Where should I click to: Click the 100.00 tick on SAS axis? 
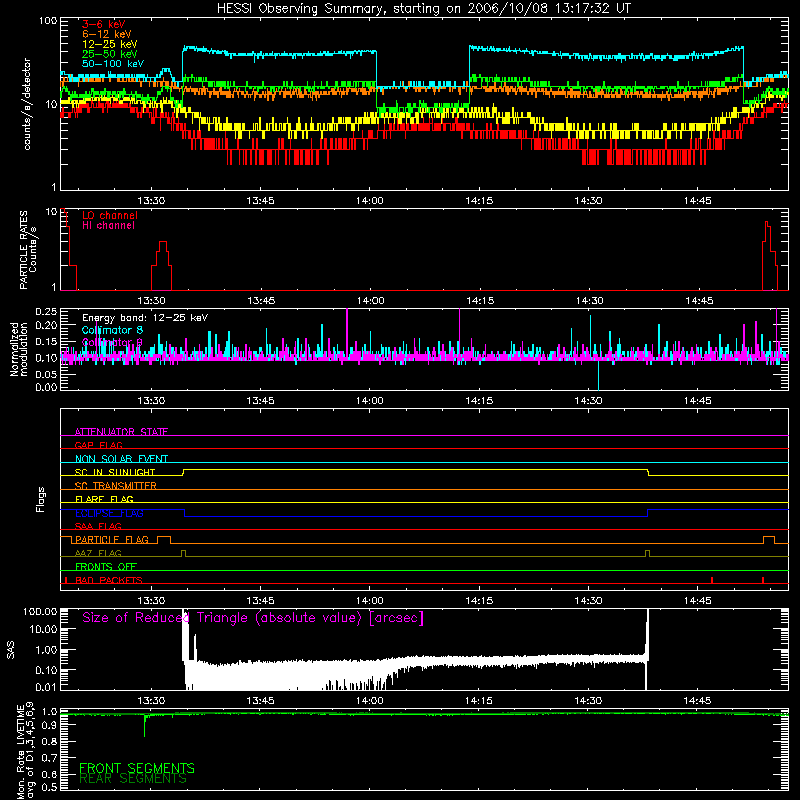click(40, 611)
